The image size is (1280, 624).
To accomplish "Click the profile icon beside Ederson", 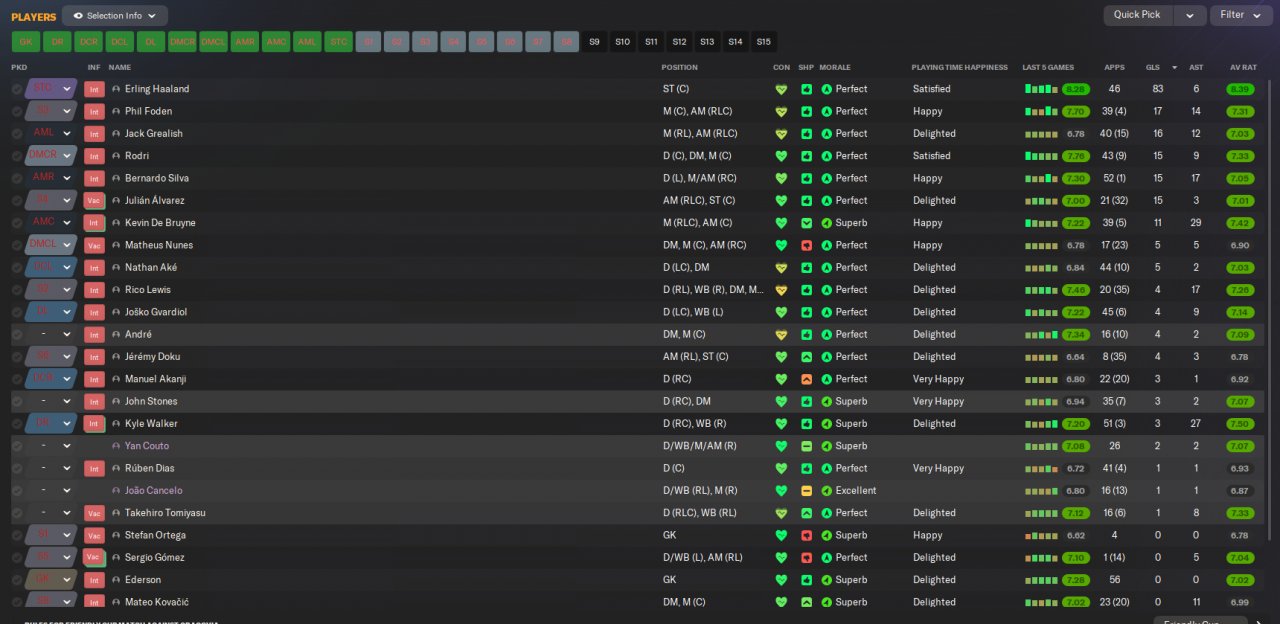I will 116,580.
